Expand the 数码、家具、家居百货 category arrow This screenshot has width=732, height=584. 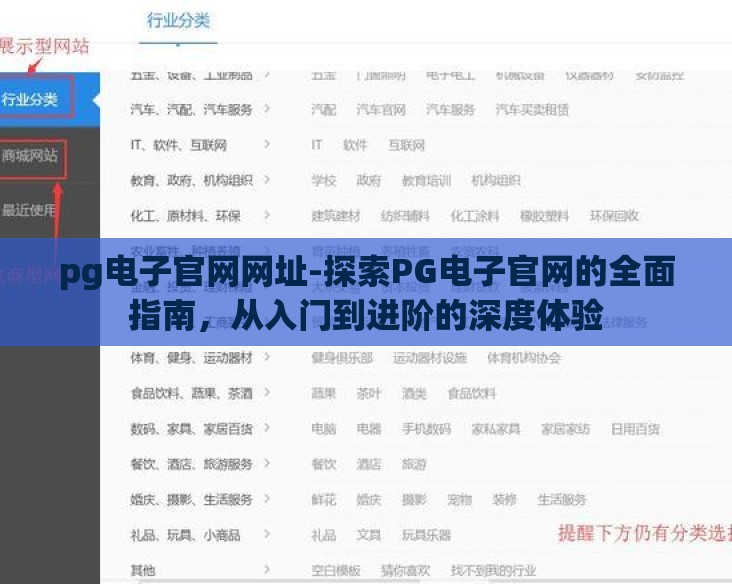click(x=267, y=428)
